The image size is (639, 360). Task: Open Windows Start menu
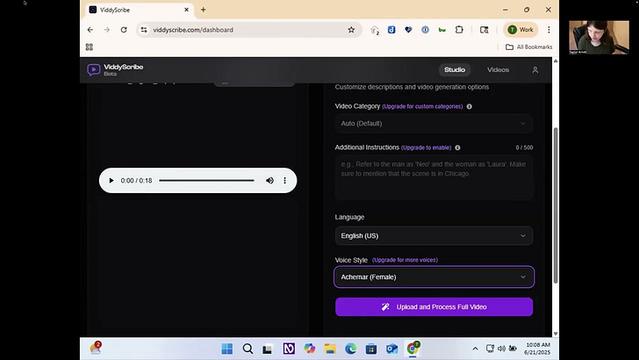click(227, 349)
